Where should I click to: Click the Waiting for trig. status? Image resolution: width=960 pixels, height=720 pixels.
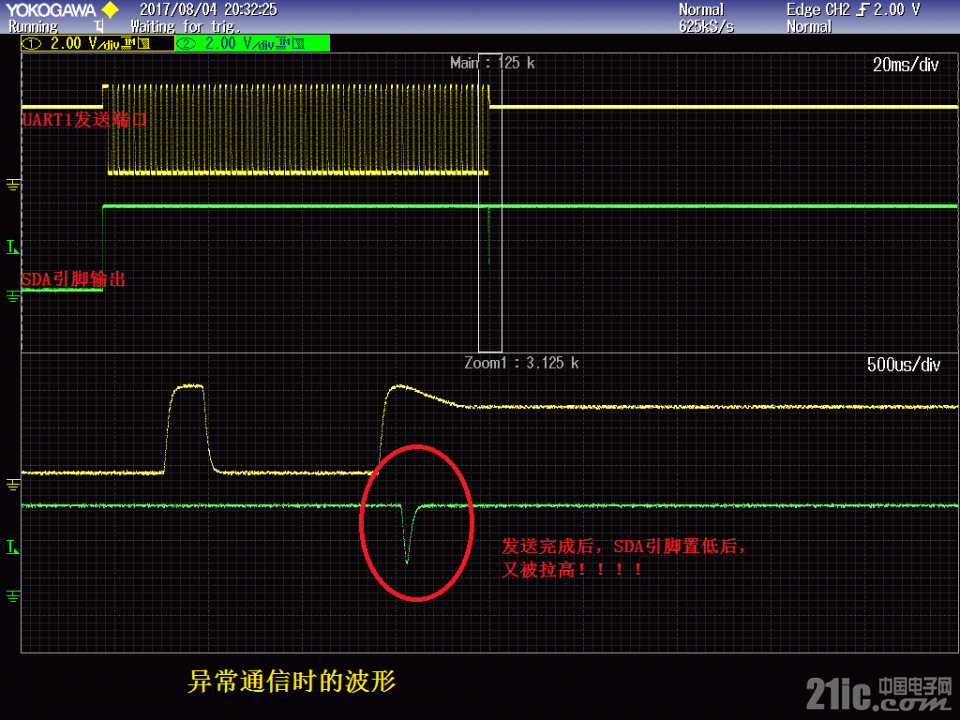pos(186,27)
